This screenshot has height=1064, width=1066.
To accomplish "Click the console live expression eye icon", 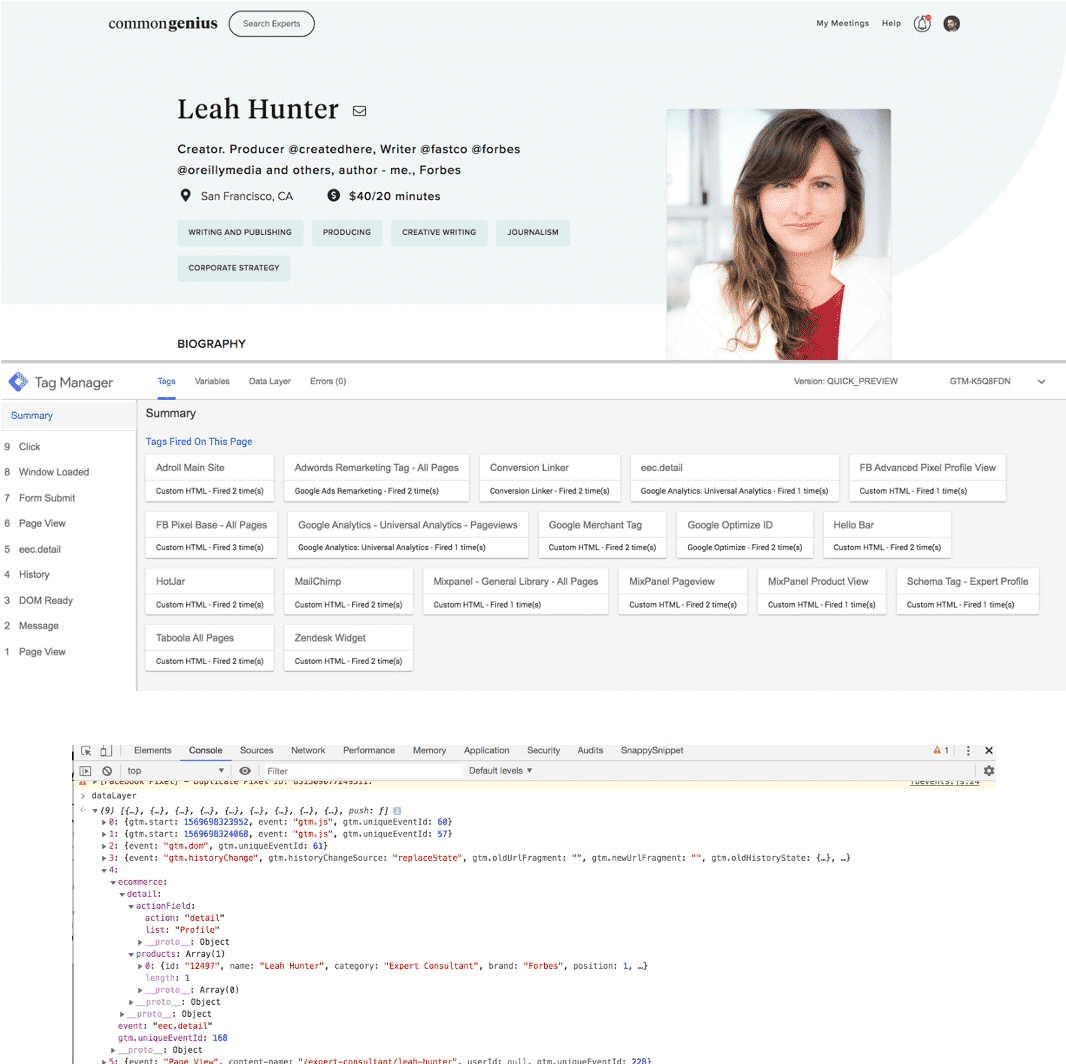I will pos(245,771).
